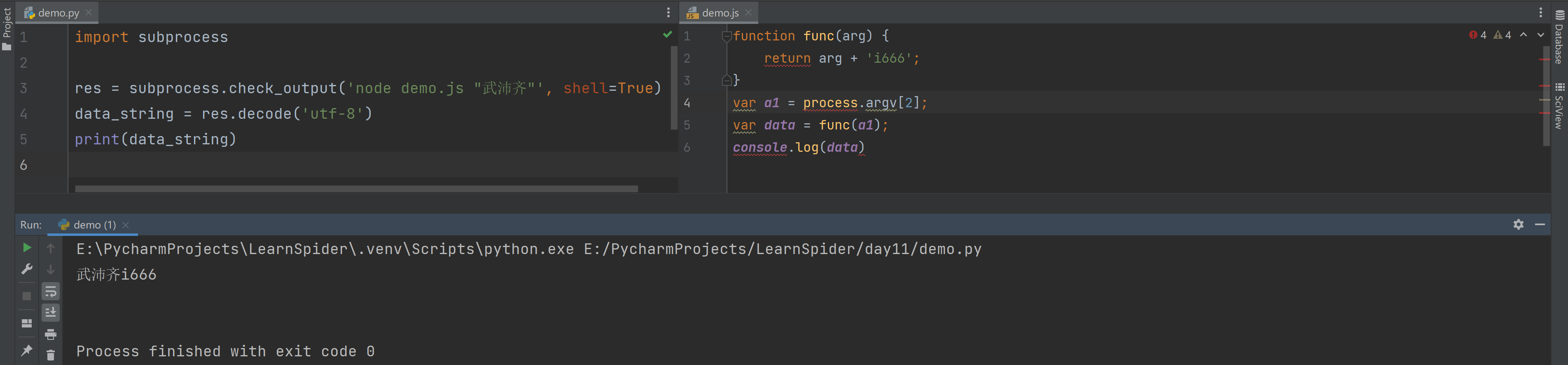Open run configuration wrench in Run panel
The height and width of the screenshot is (365, 1568).
[27, 269]
